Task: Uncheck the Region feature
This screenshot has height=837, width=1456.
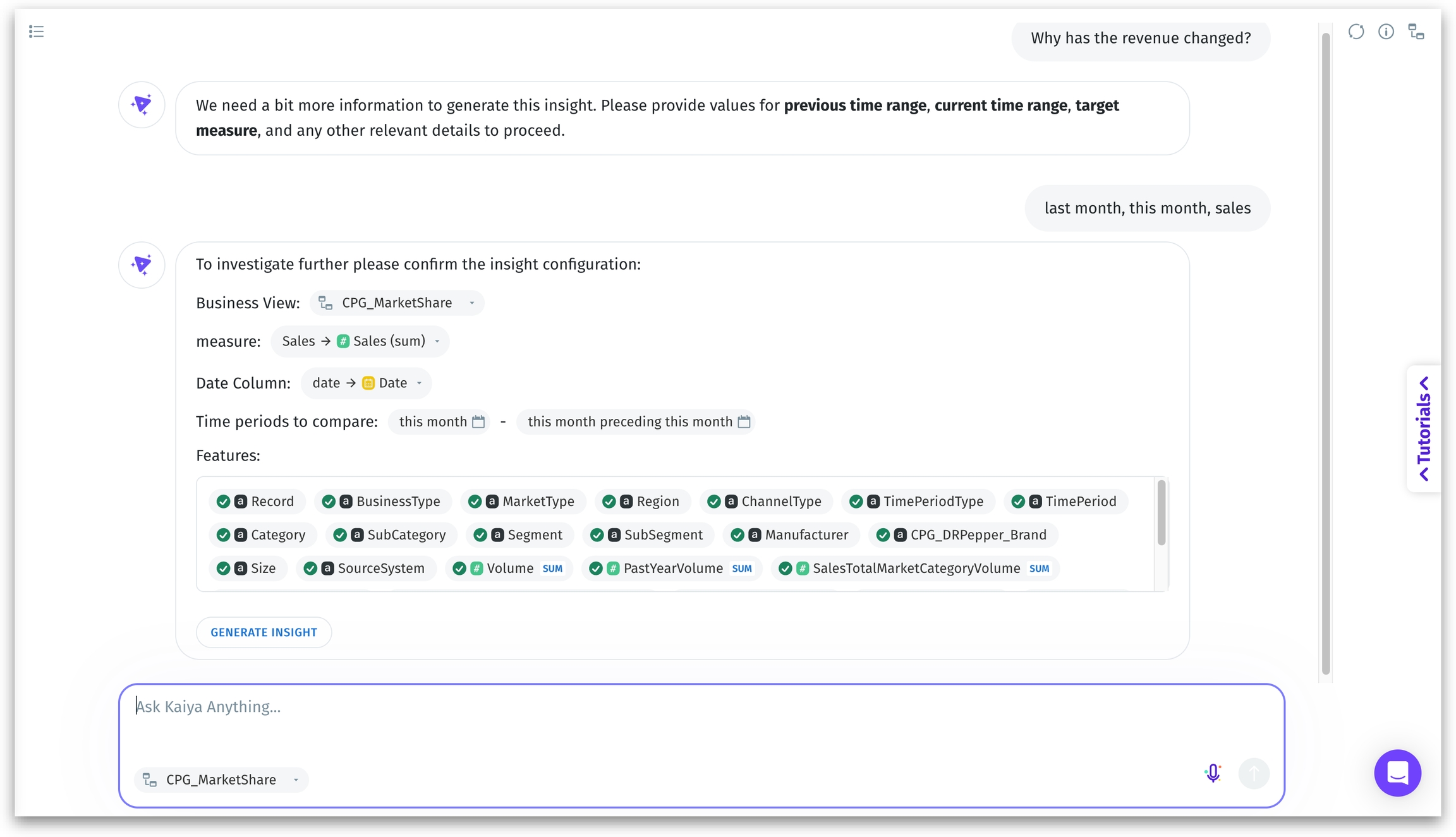Action: coord(609,501)
